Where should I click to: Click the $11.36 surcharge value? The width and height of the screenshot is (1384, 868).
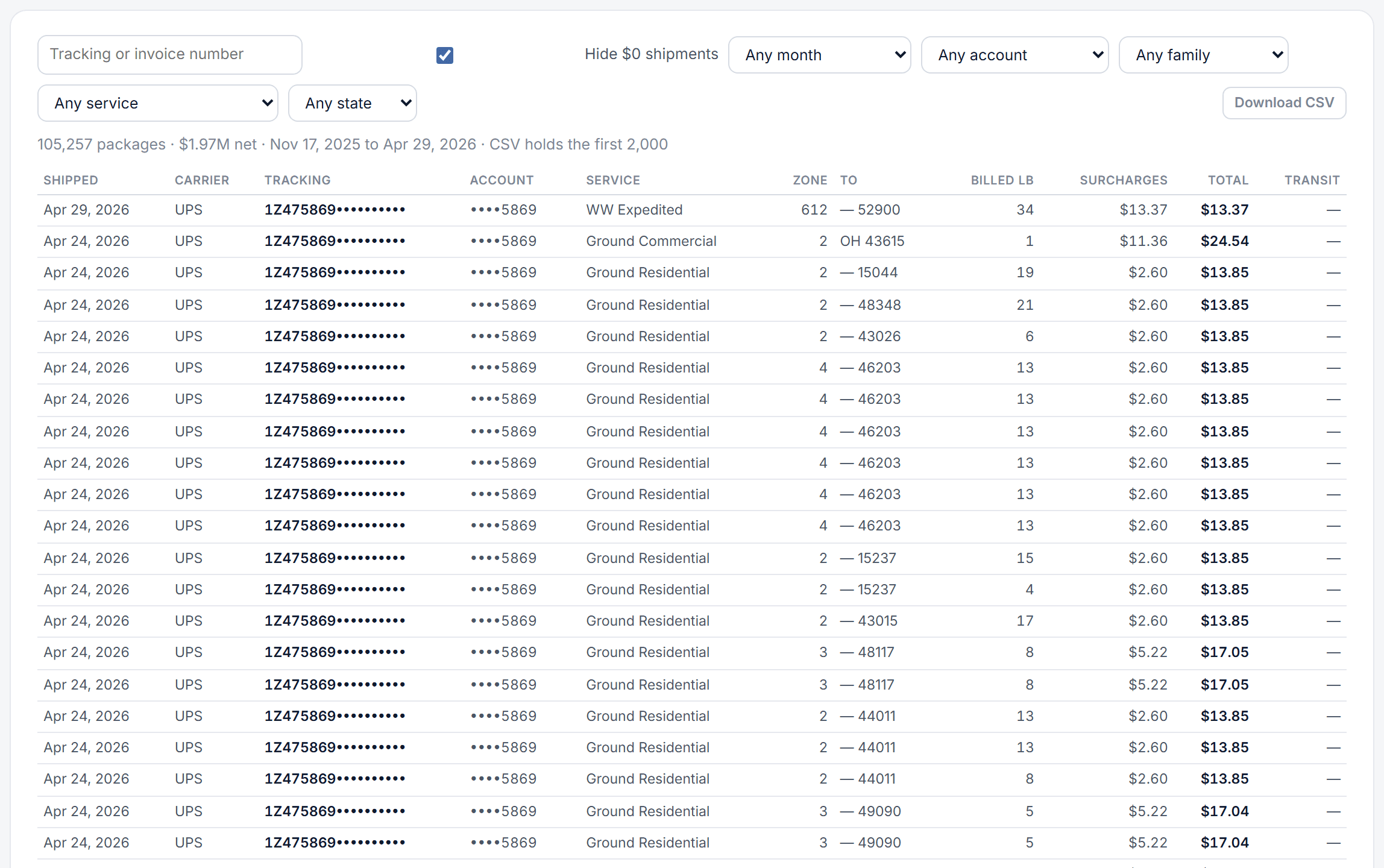click(1143, 241)
